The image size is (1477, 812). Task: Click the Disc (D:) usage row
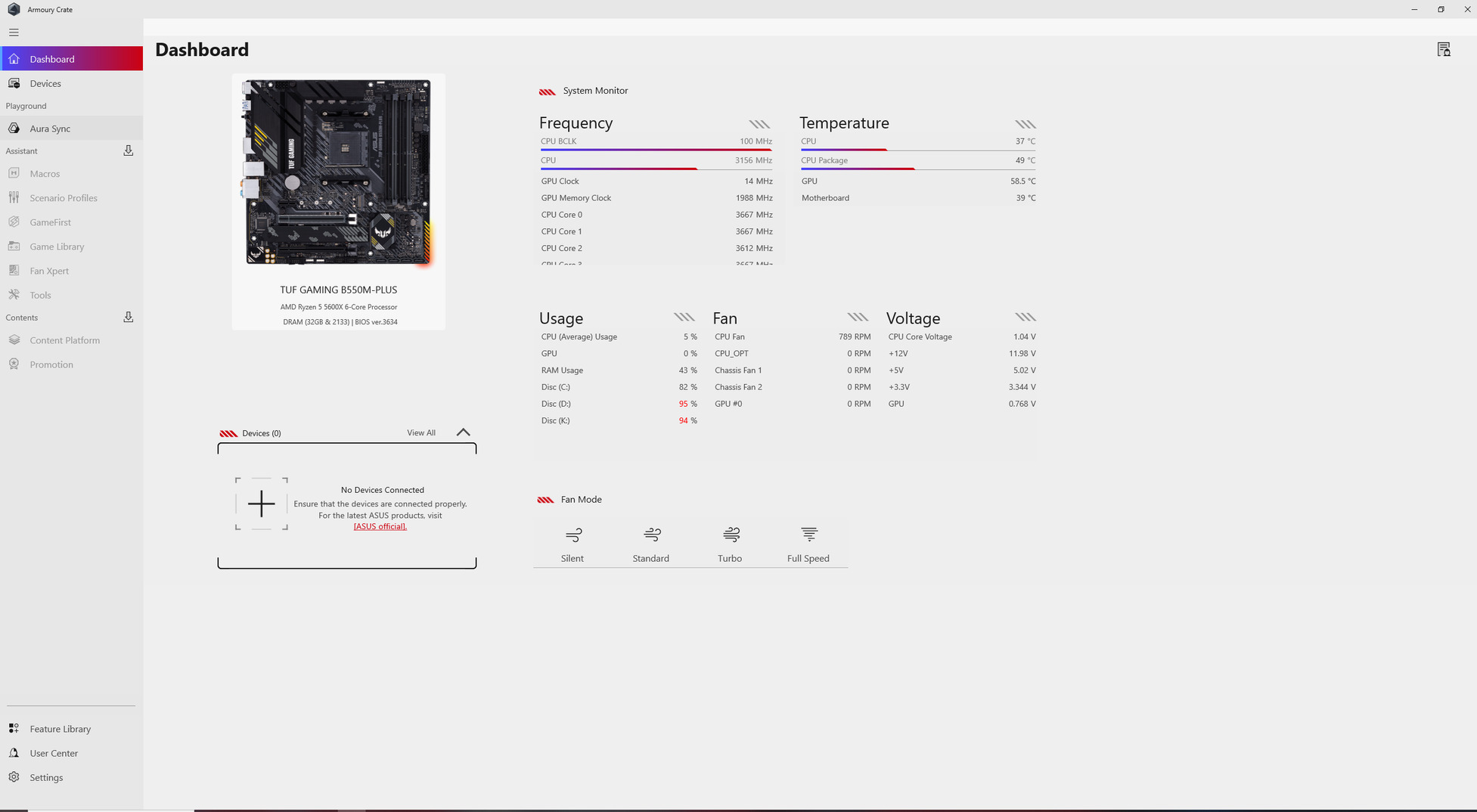coord(619,404)
